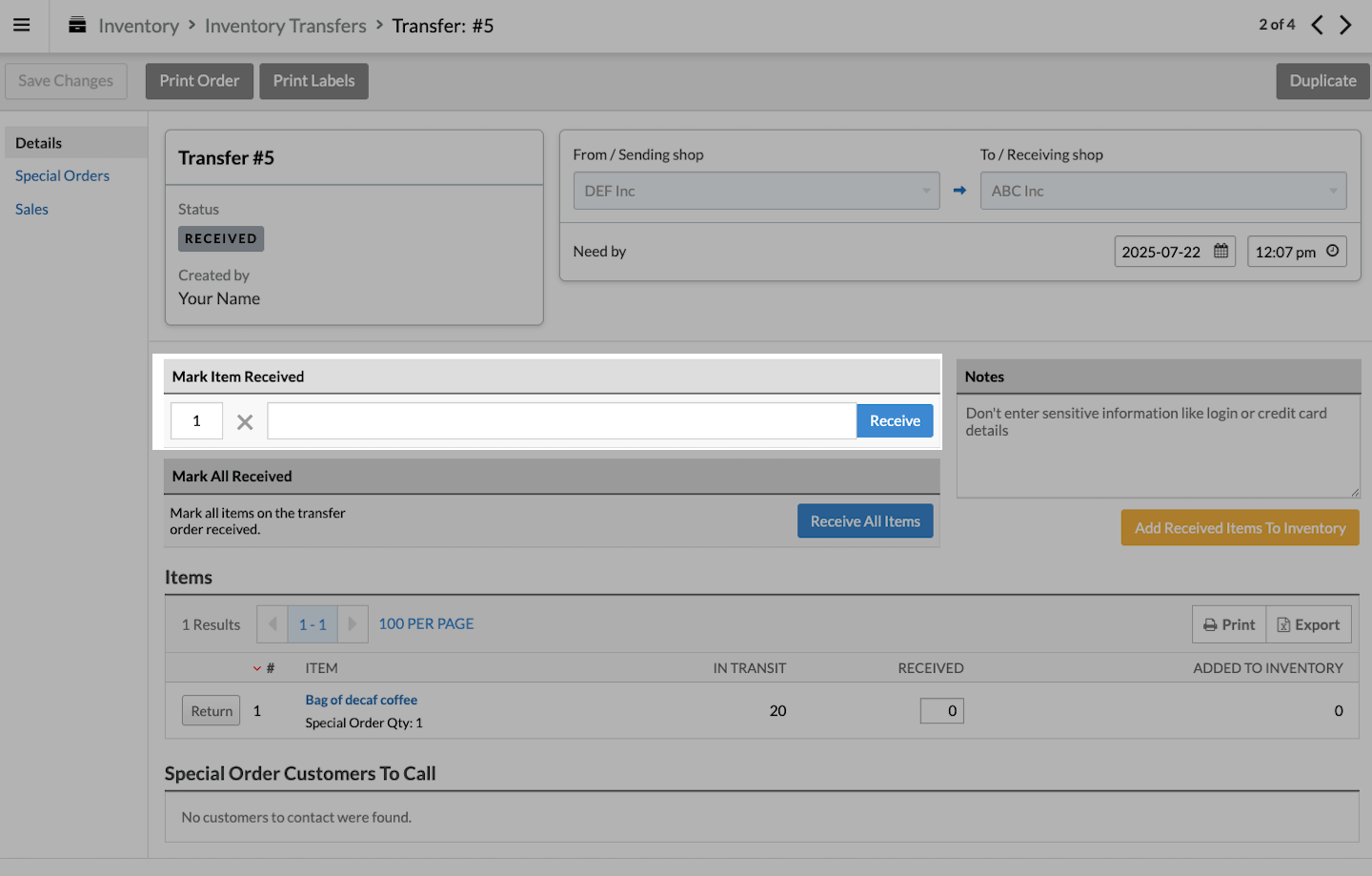Sort items by the # column
This screenshot has width=1372, height=876.
click(270, 668)
